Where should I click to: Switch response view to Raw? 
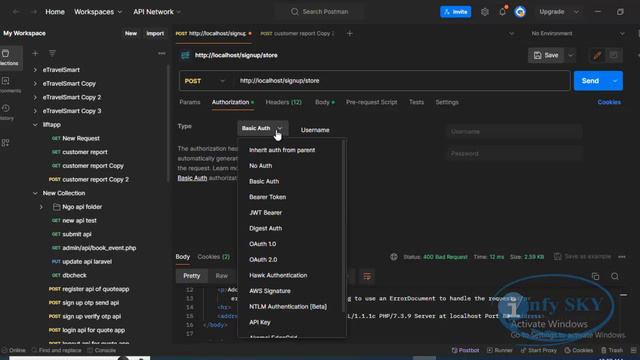click(x=222, y=276)
